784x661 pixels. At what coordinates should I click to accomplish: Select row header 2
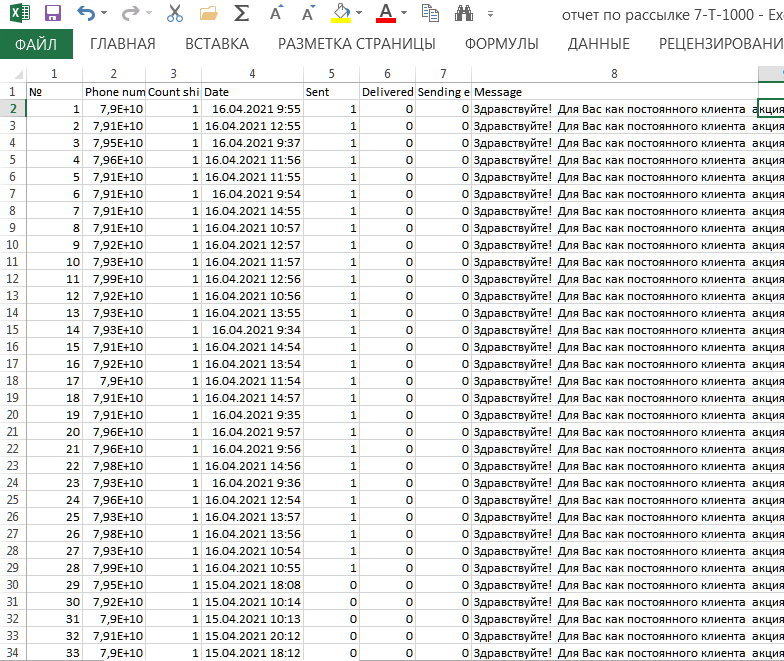(x=13, y=108)
